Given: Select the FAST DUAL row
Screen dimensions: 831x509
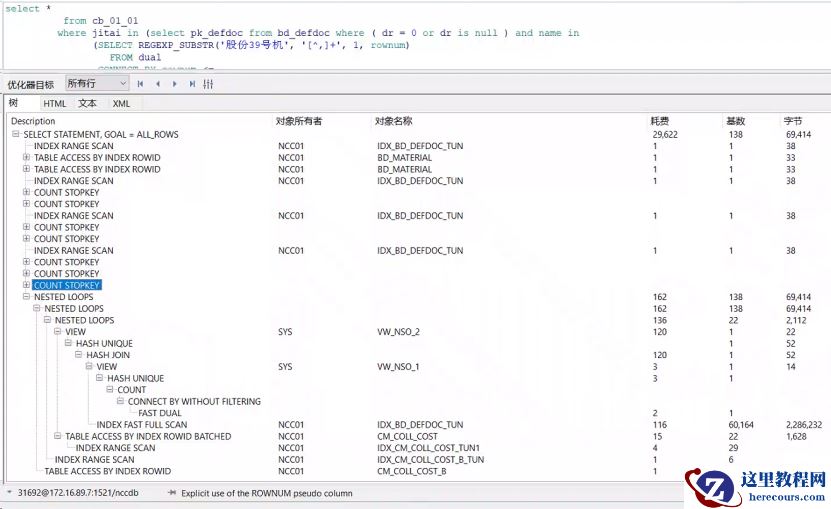Looking at the screenshot, I should [160, 413].
